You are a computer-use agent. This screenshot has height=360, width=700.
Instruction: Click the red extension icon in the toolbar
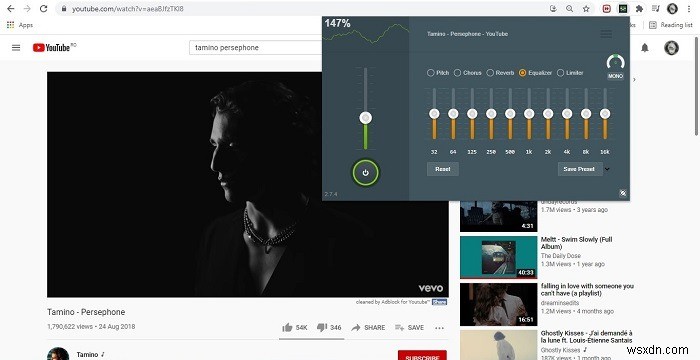607,8
